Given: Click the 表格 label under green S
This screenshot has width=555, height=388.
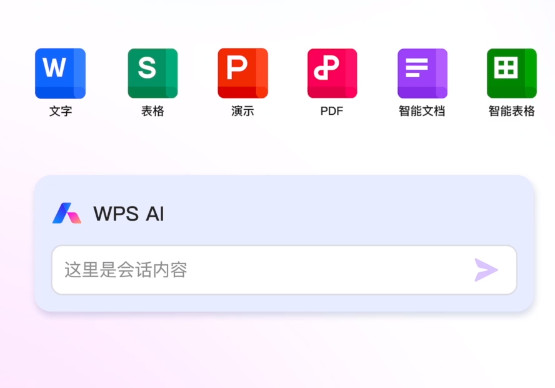Looking at the screenshot, I should [x=153, y=111].
